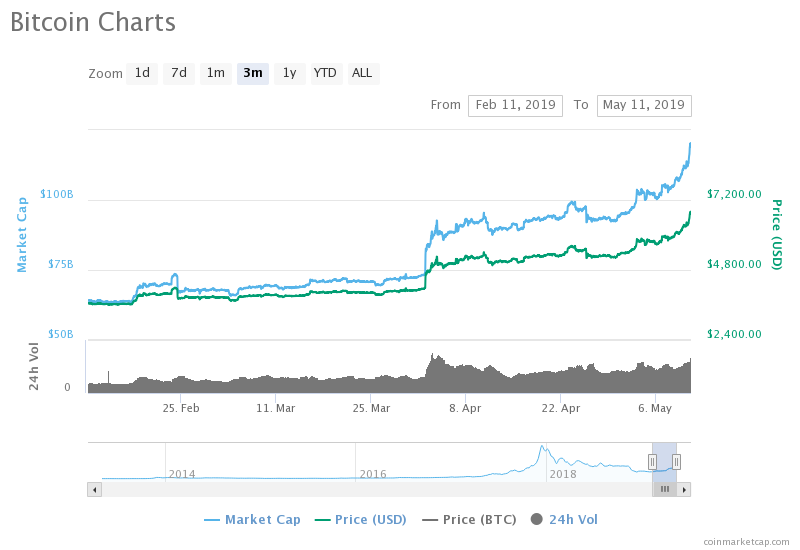Toggle Price (USD) series in legend
This screenshot has width=800, height=550.
pos(361,520)
